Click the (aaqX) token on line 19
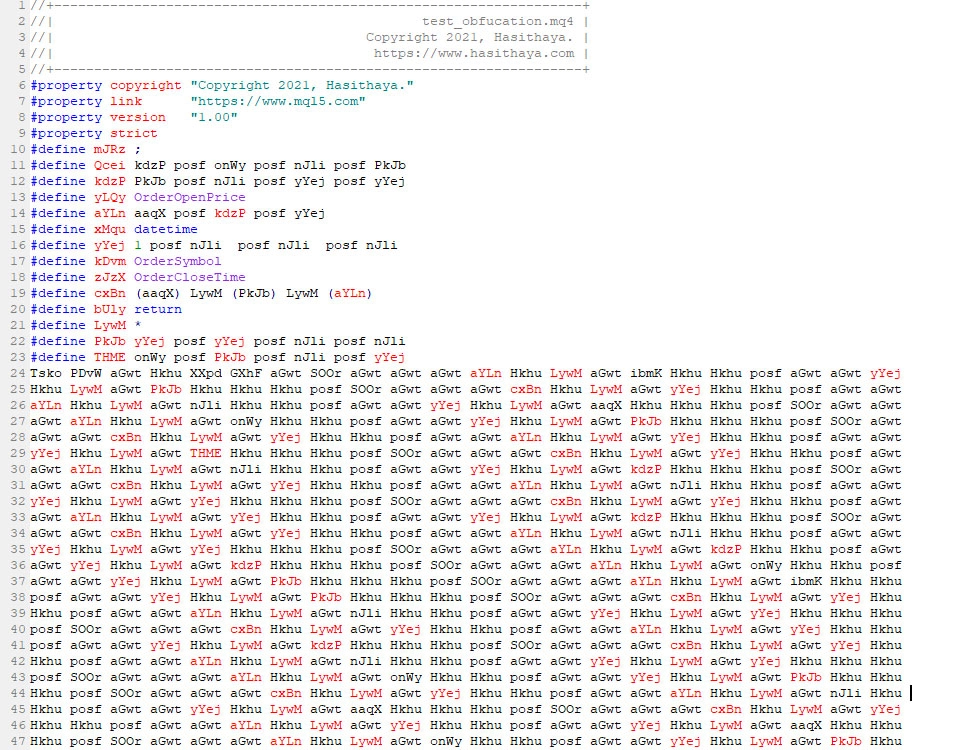This screenshot has height=750, width=957. [157, 293]
